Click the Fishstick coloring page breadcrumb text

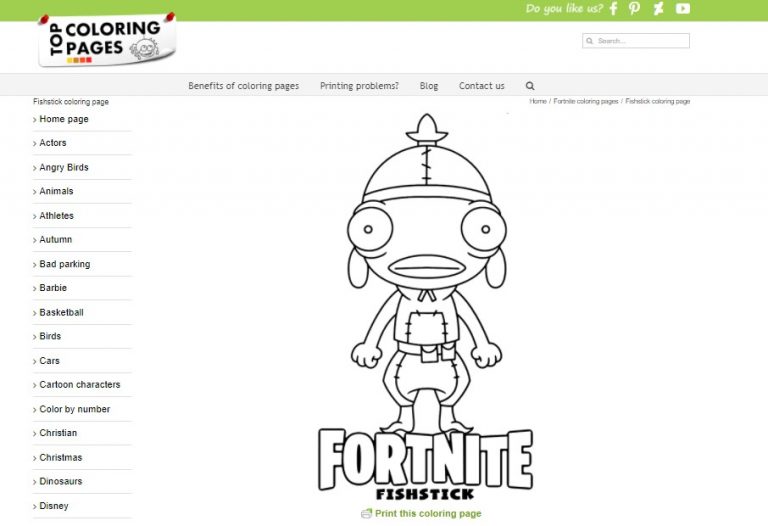(657, 101)
